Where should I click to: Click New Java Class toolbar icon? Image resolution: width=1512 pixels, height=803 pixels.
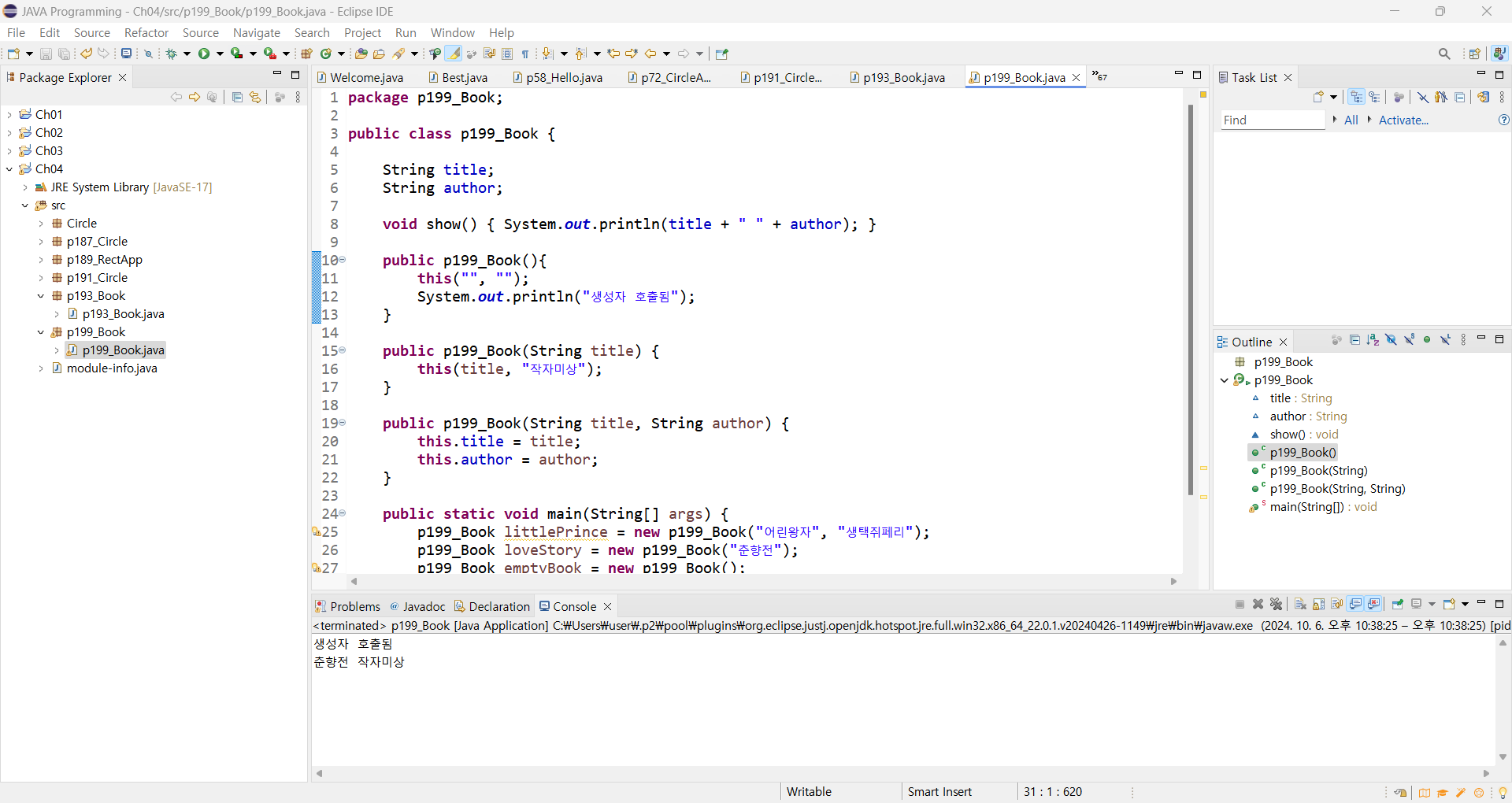[325, 54]
